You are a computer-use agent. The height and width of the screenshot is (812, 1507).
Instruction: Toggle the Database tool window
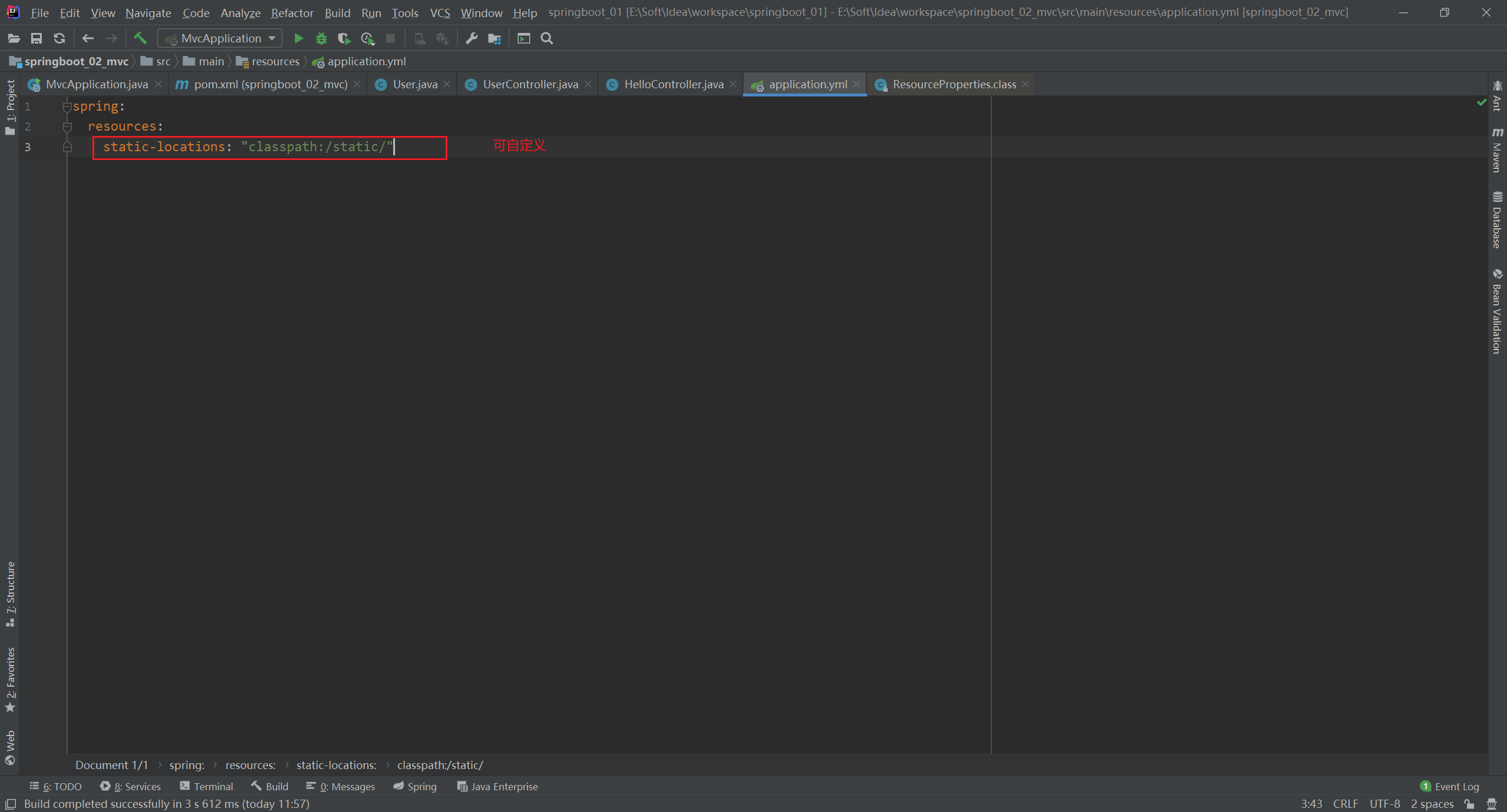click(1497, 219)
